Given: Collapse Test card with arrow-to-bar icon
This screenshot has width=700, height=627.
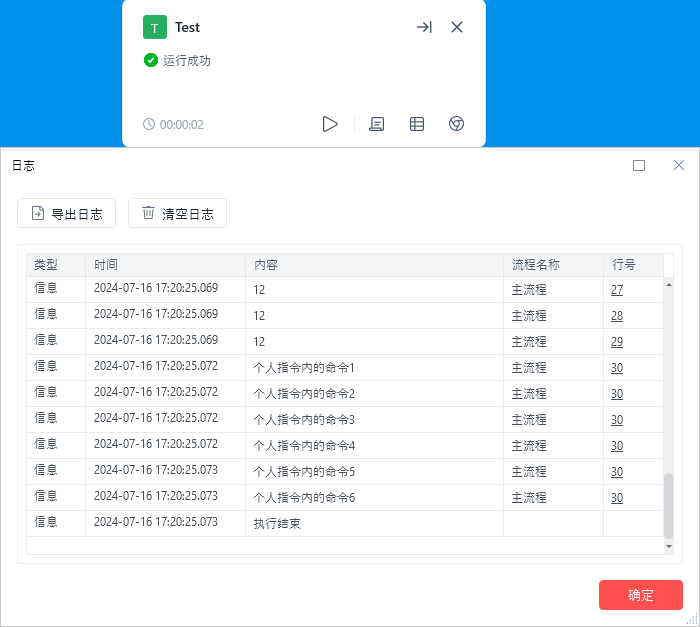Looking at the screenshot, I should 424,27.
